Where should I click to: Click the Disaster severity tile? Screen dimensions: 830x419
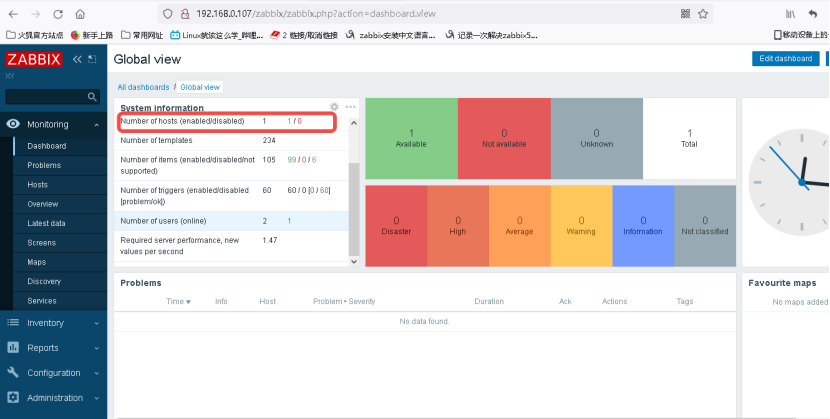point(396,226)
